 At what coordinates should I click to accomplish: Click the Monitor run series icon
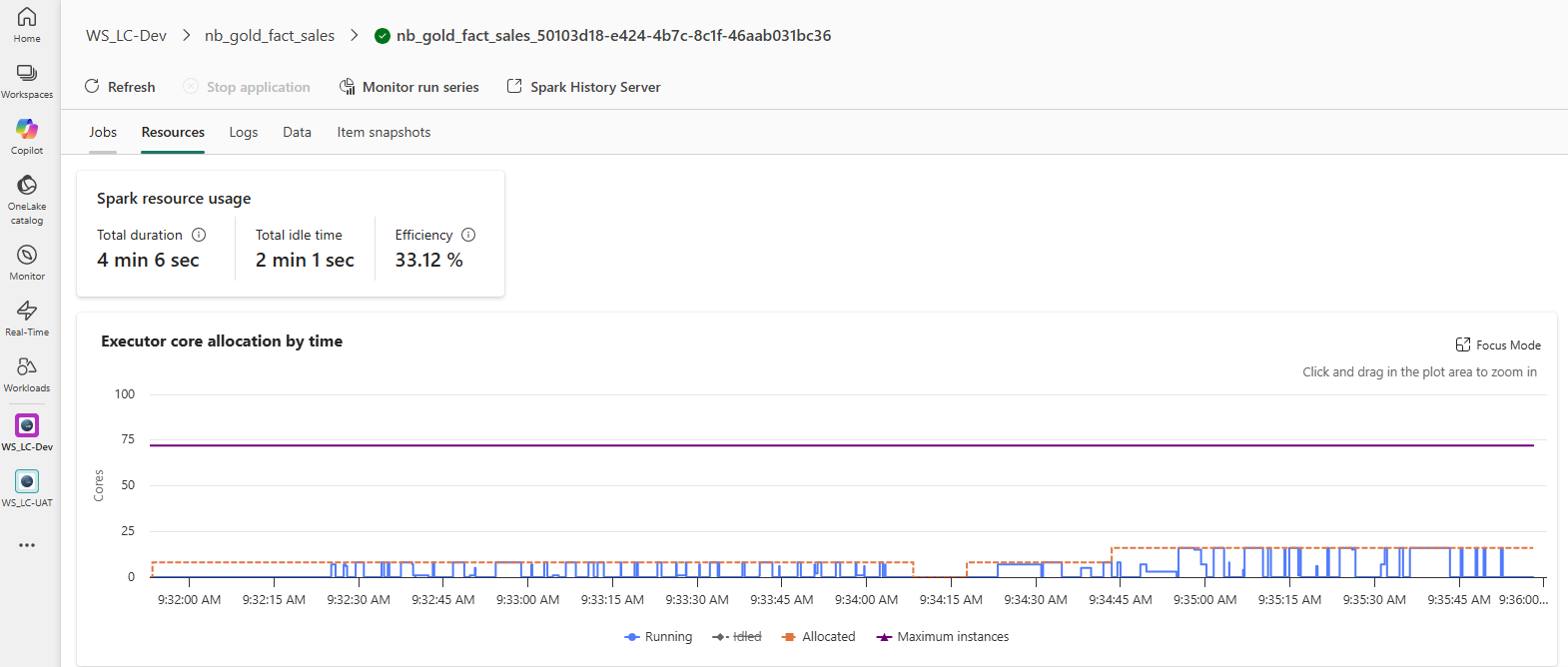coord(348,87)
